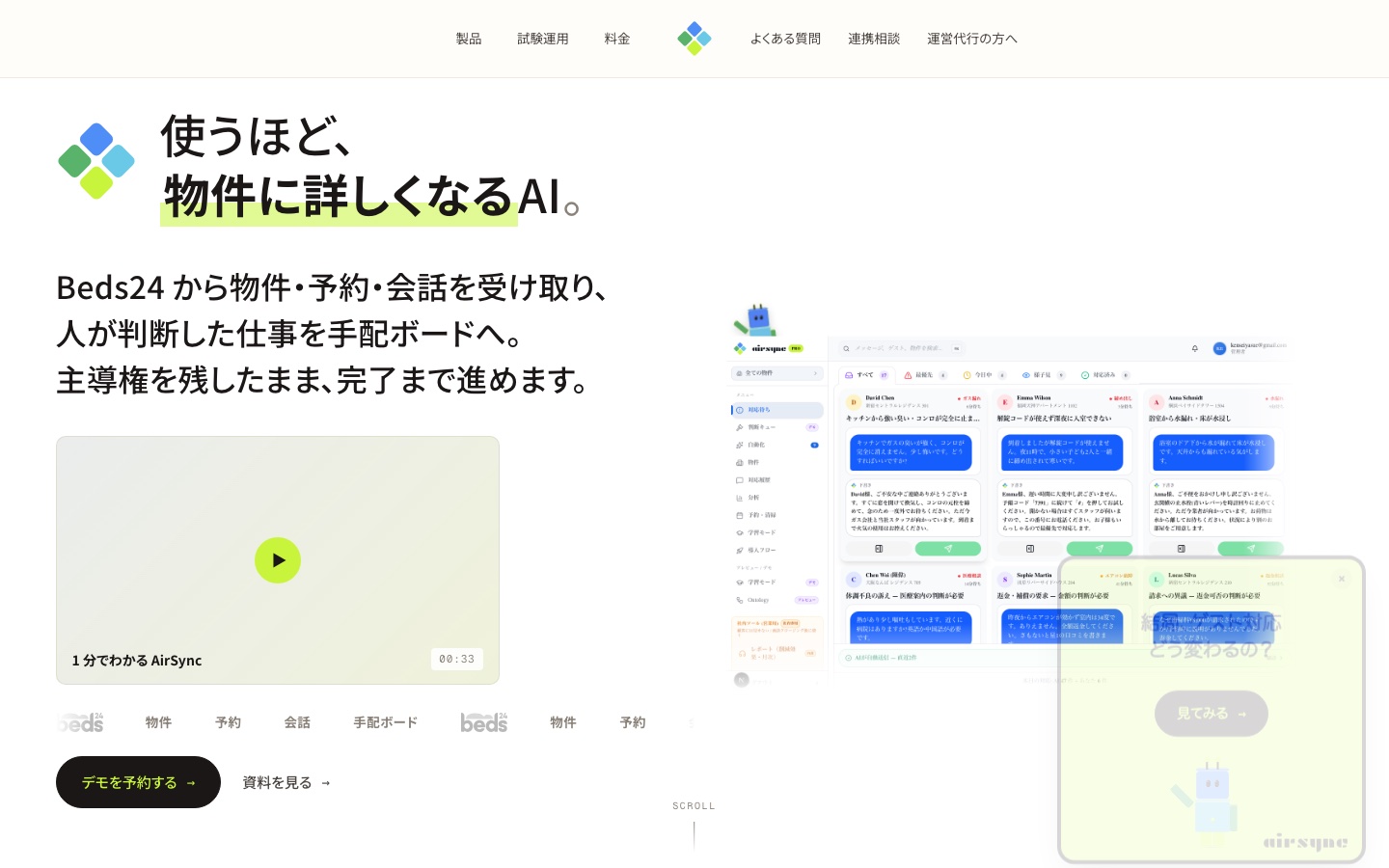
Task: Click the search field in the app preview
Action: click(x=902, y=348)
